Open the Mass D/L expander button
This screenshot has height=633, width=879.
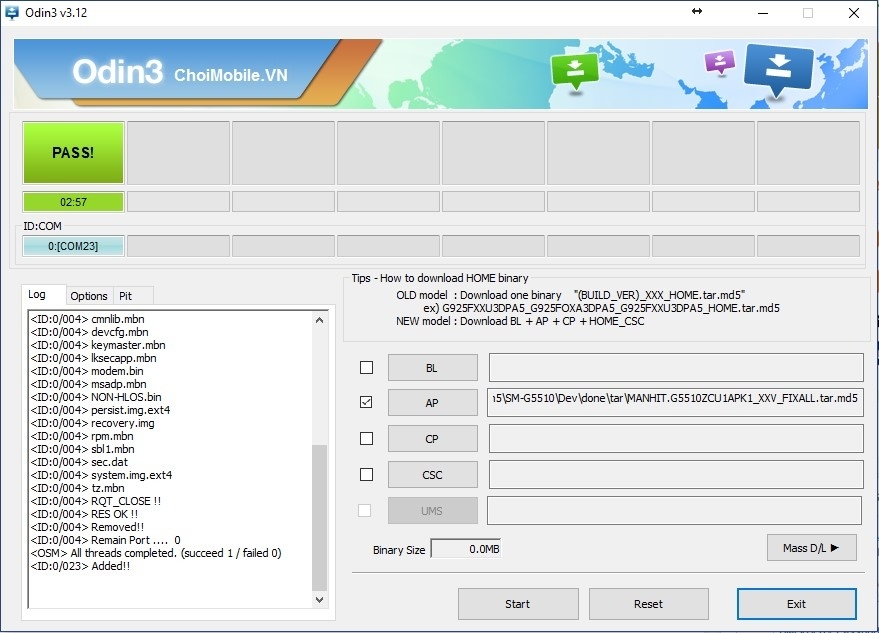[x=811, y=548]
